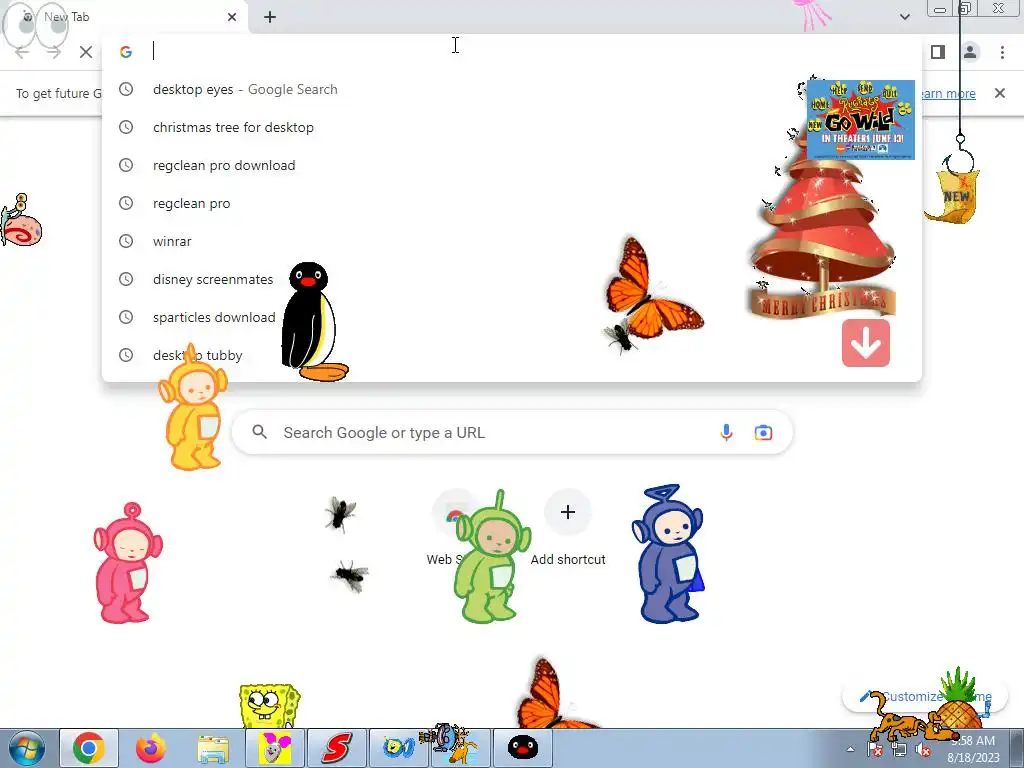Click the 'Search Google or type a URL' box
The height and width of the screenshot is (768, 1024).
pyautogui.click(x=512, y=432)
